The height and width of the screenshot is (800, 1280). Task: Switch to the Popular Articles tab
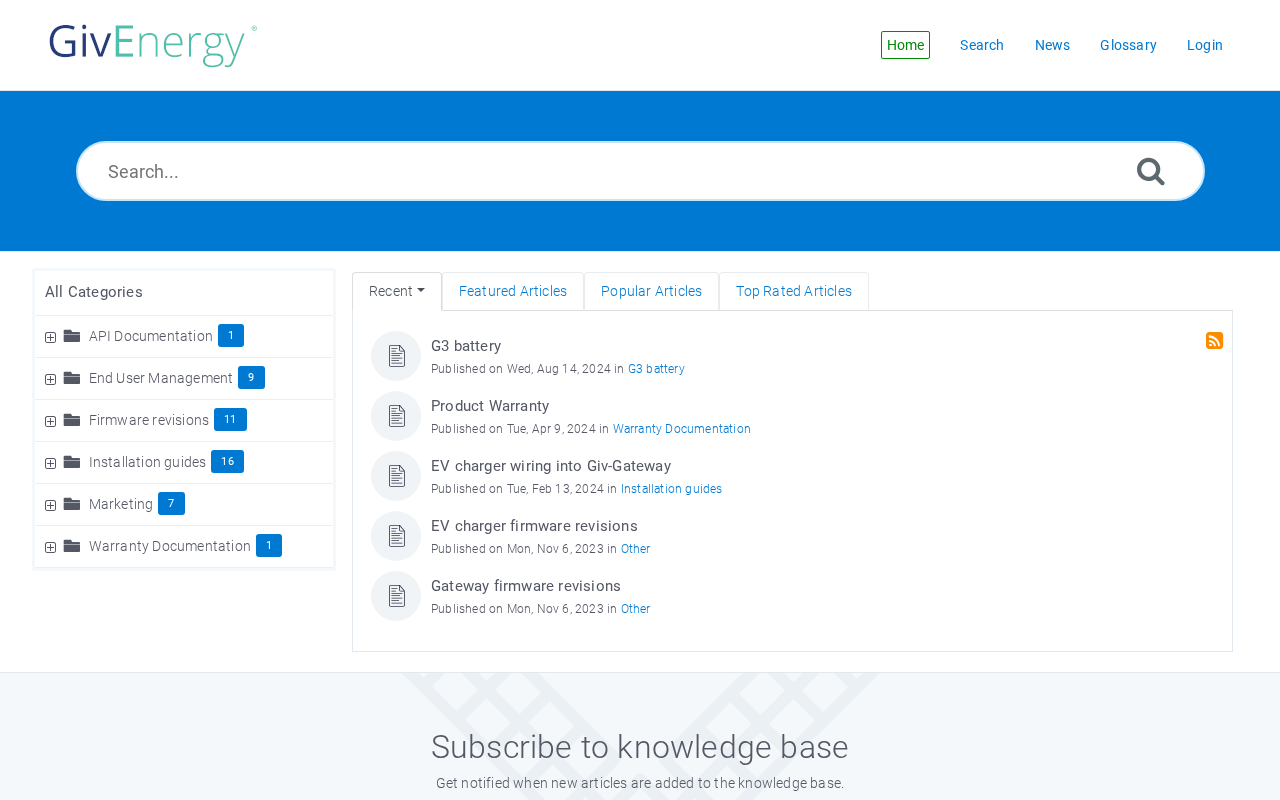pyautogui.click(x=651, y=291)
